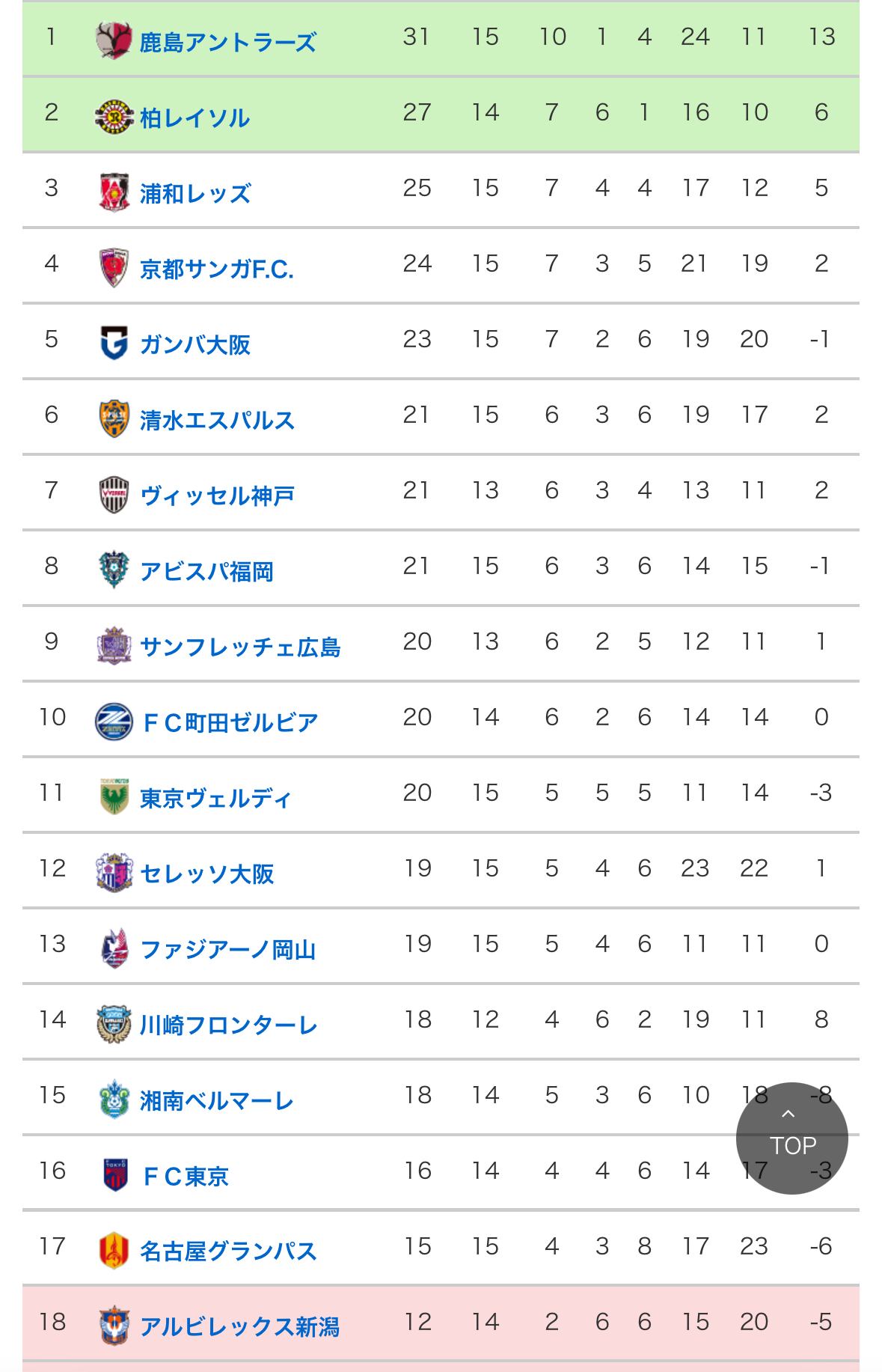This screenshot has height=1372, width=882.
Task: Click the Cerezo Osaka team crest icon
Action: (x=114, y=872)
